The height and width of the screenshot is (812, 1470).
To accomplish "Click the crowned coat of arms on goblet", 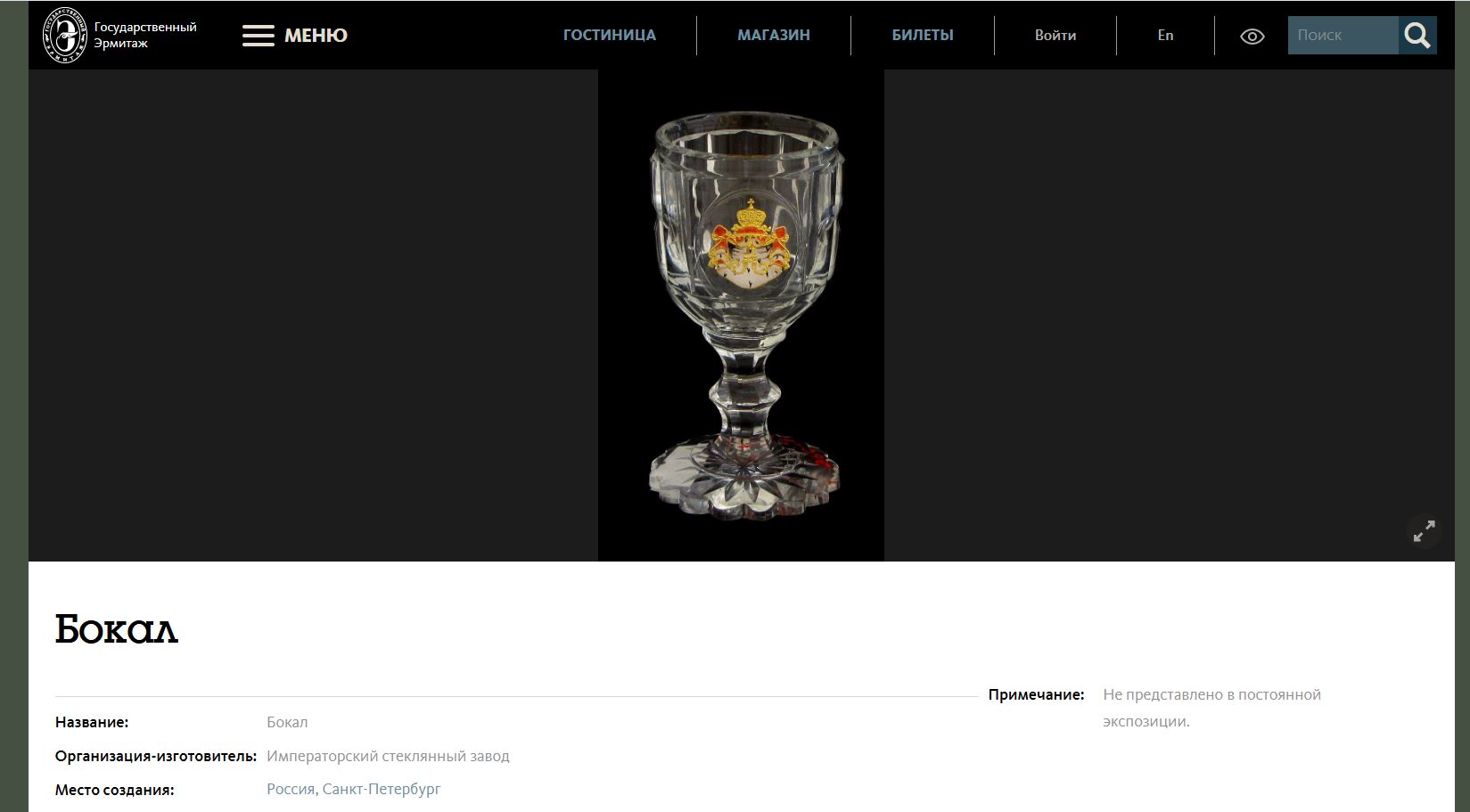I will 749,243.
